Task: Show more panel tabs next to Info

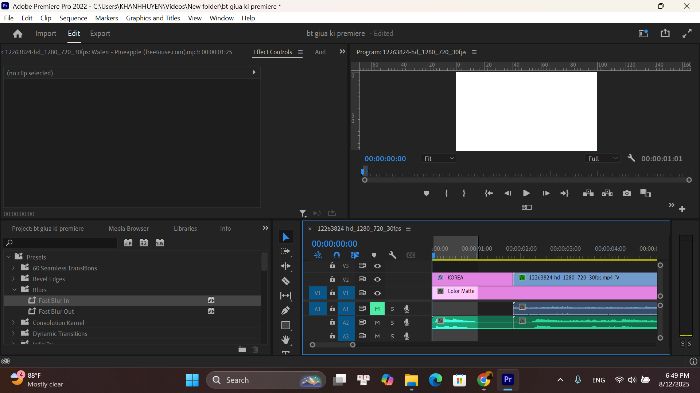Action: tap(265, 228)
